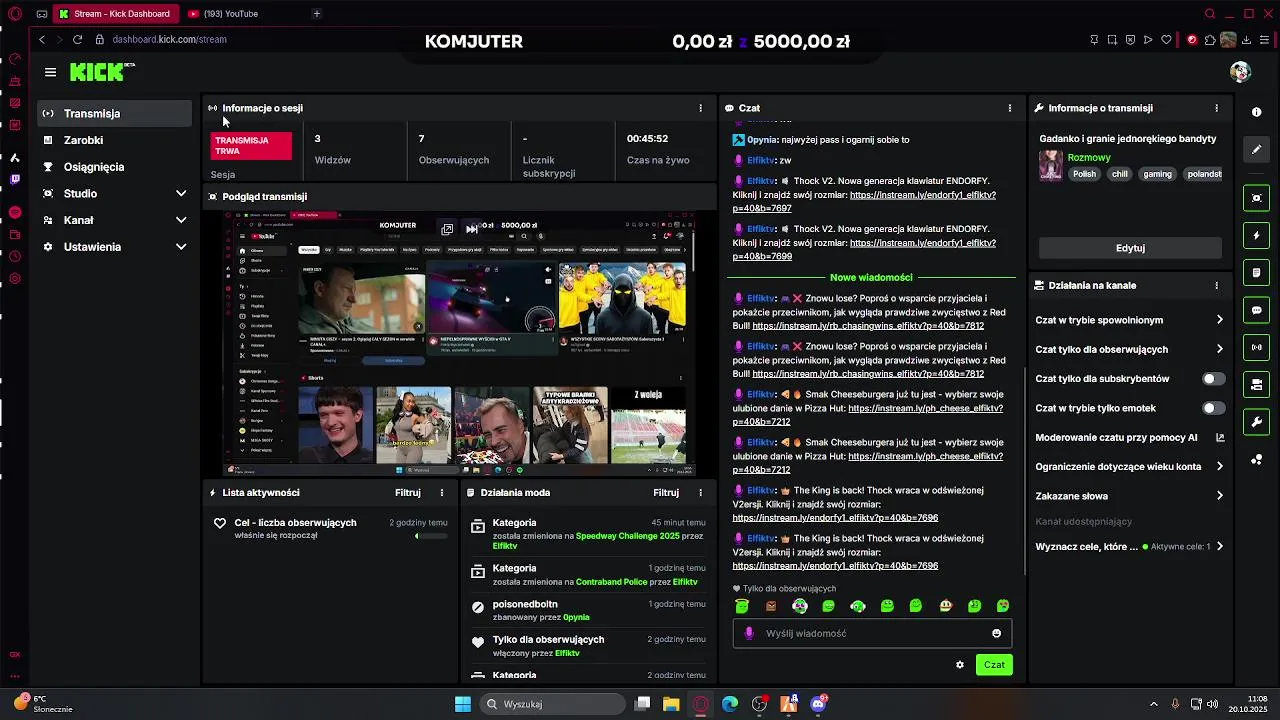Click the Windows Start button
This screenshot has width=1280, height=720.
coord(463,704)
